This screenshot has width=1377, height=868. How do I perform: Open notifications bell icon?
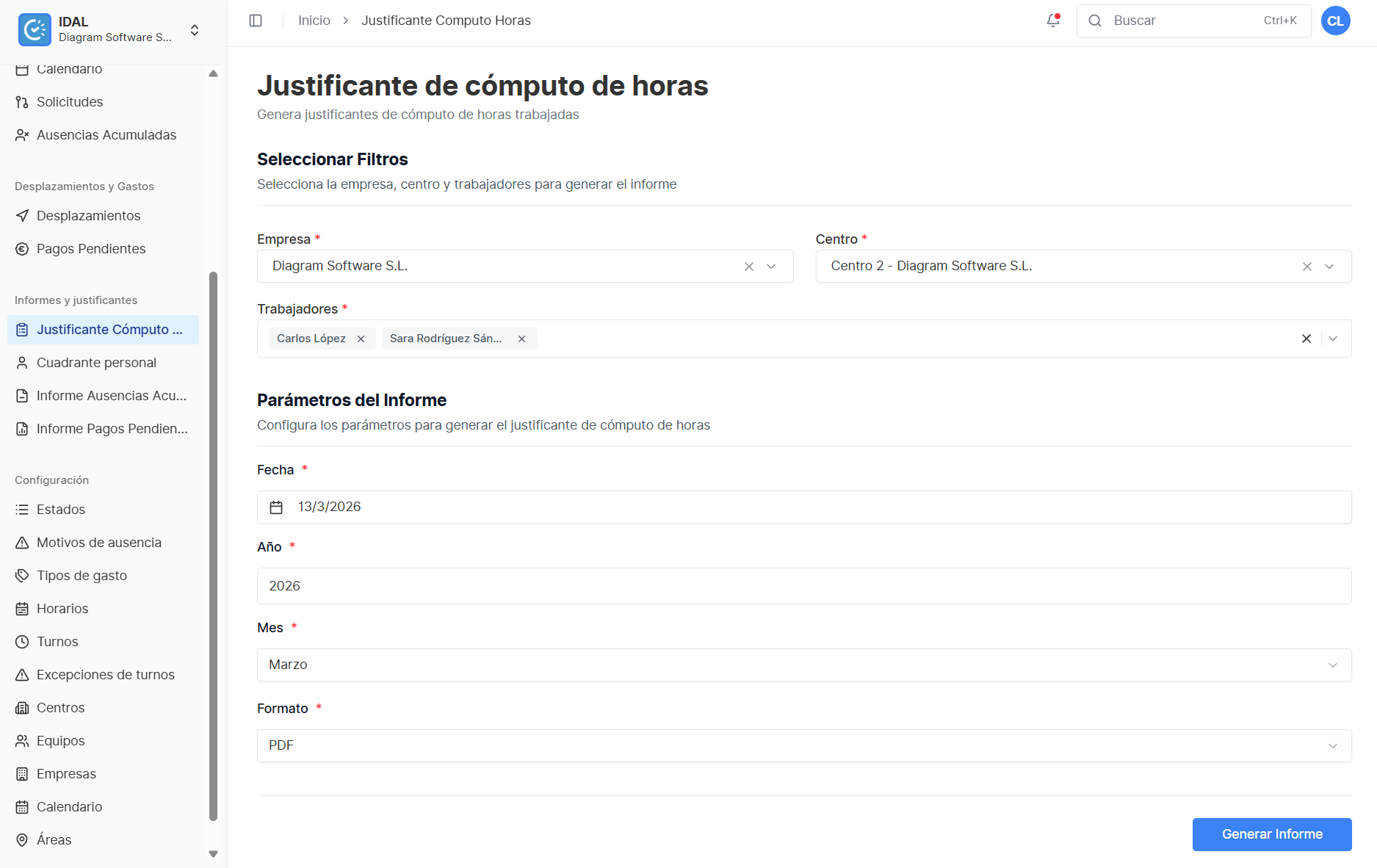tap(1053, 21)
